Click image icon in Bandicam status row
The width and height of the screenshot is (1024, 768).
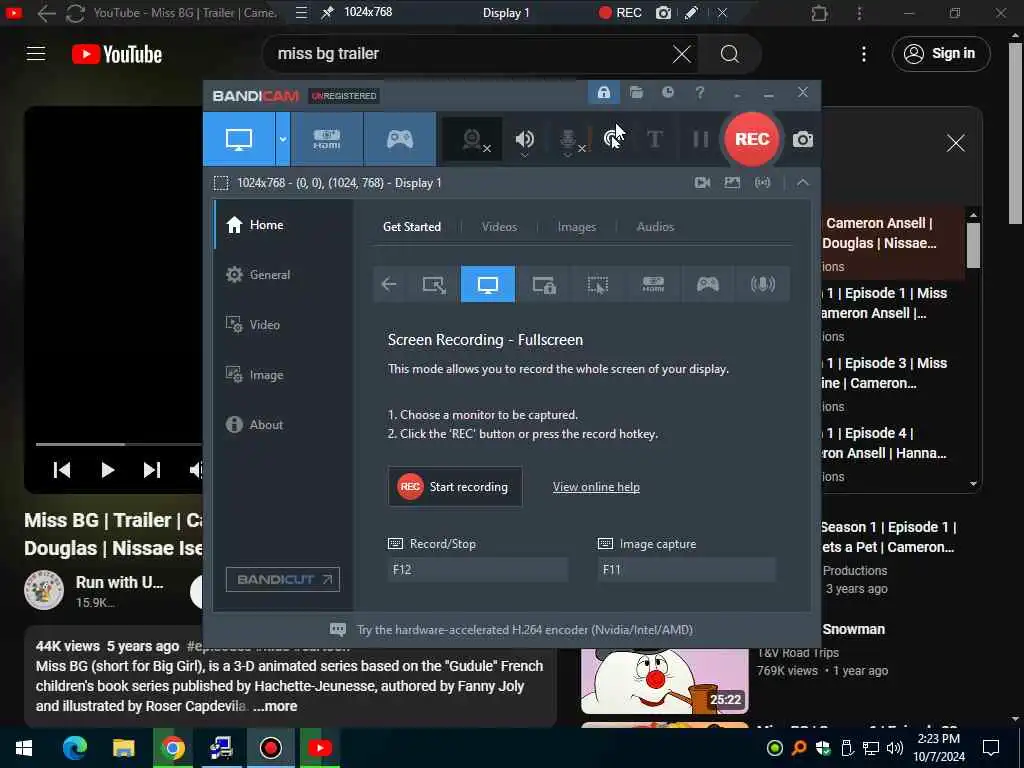click(732, 183)
